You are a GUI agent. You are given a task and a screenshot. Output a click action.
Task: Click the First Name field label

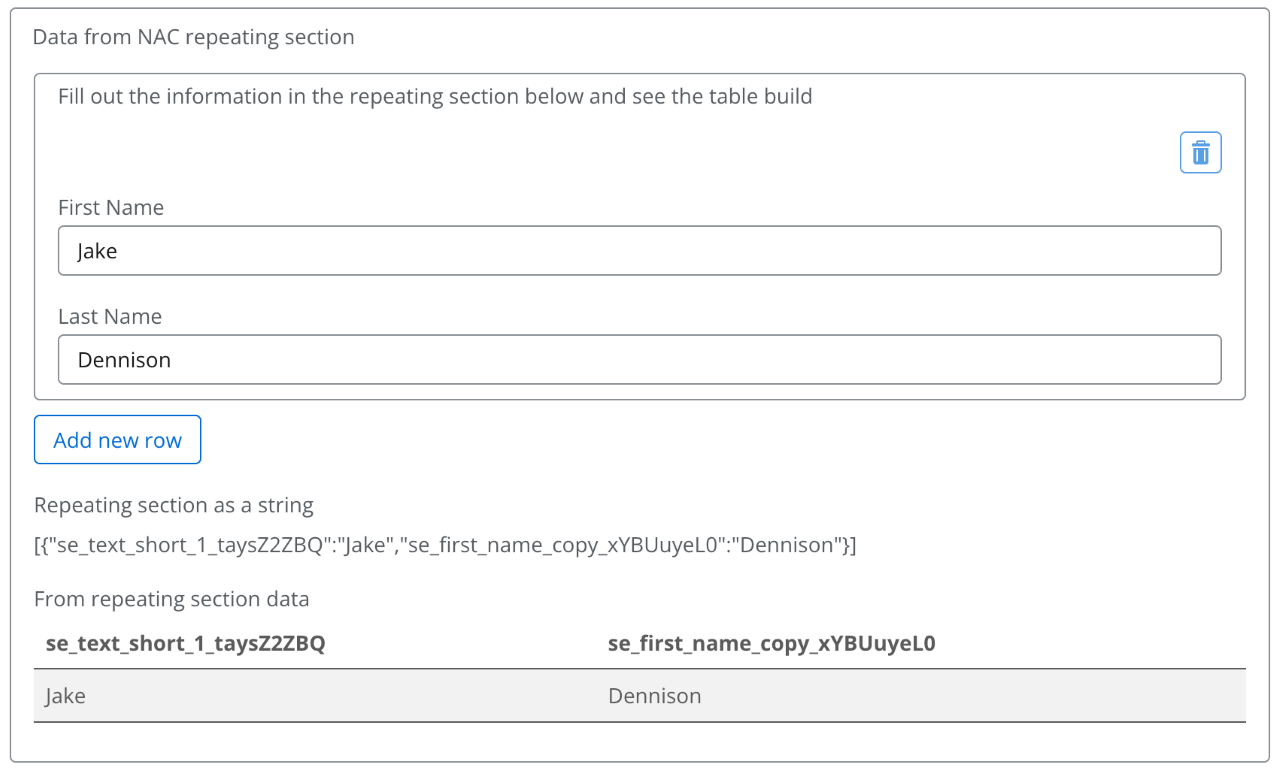111,208
